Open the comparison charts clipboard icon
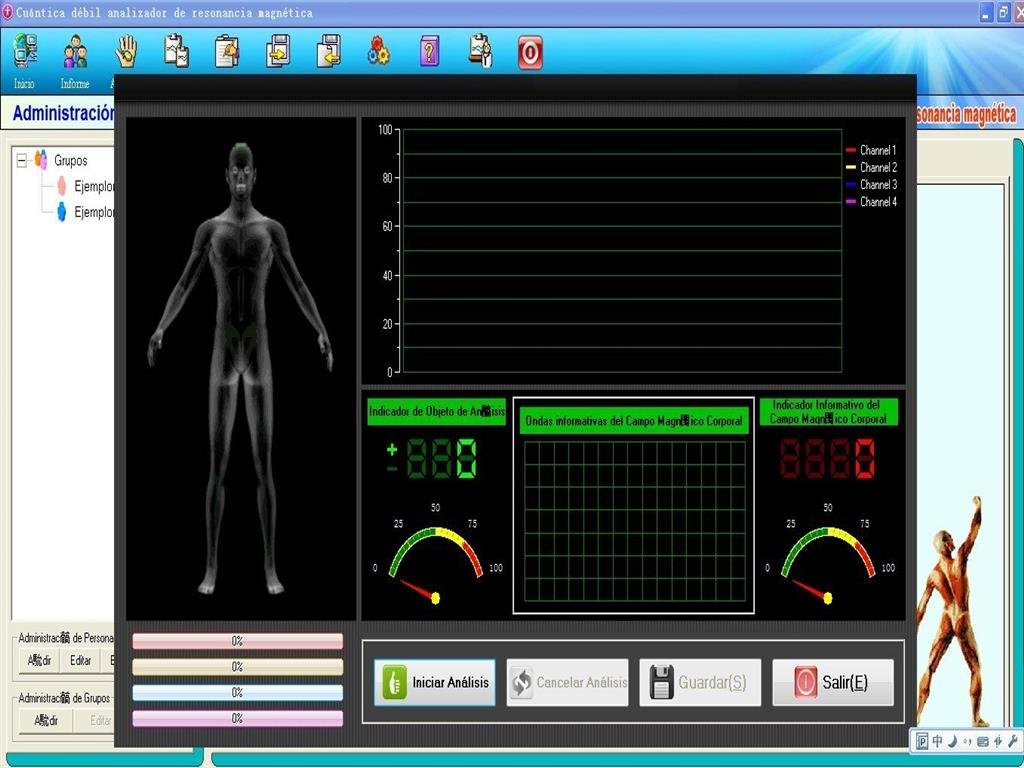 [x=177, y=51]
